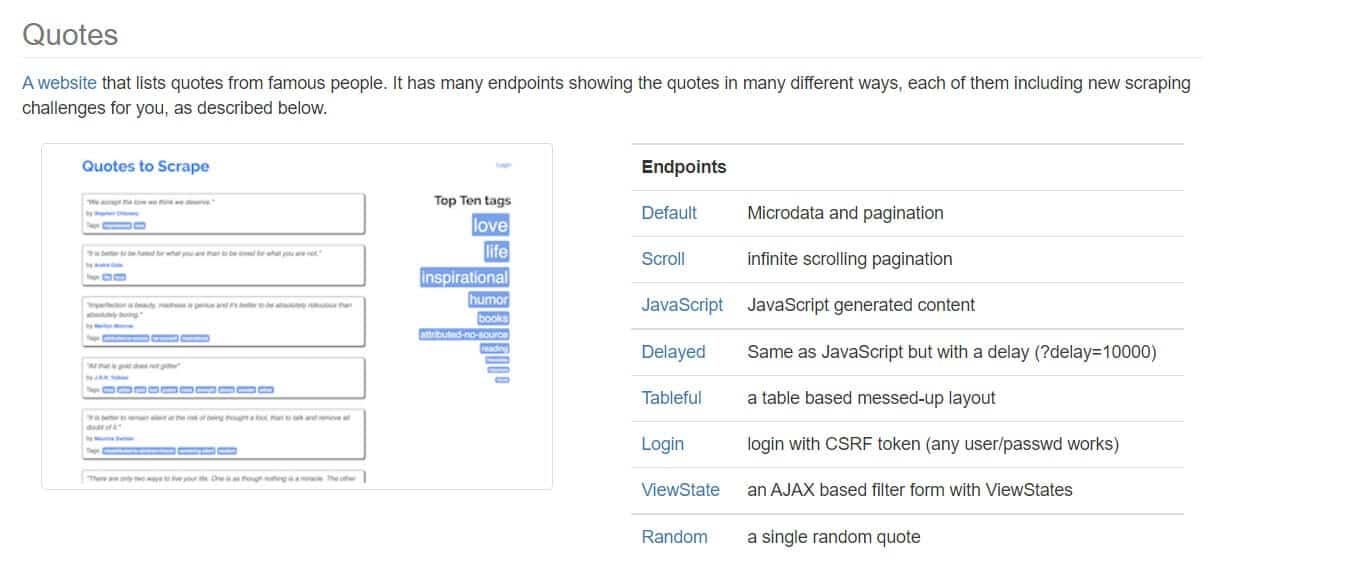Click the 'love' tag in preview
Screen dimensions: 1346x575
point(490,225)
